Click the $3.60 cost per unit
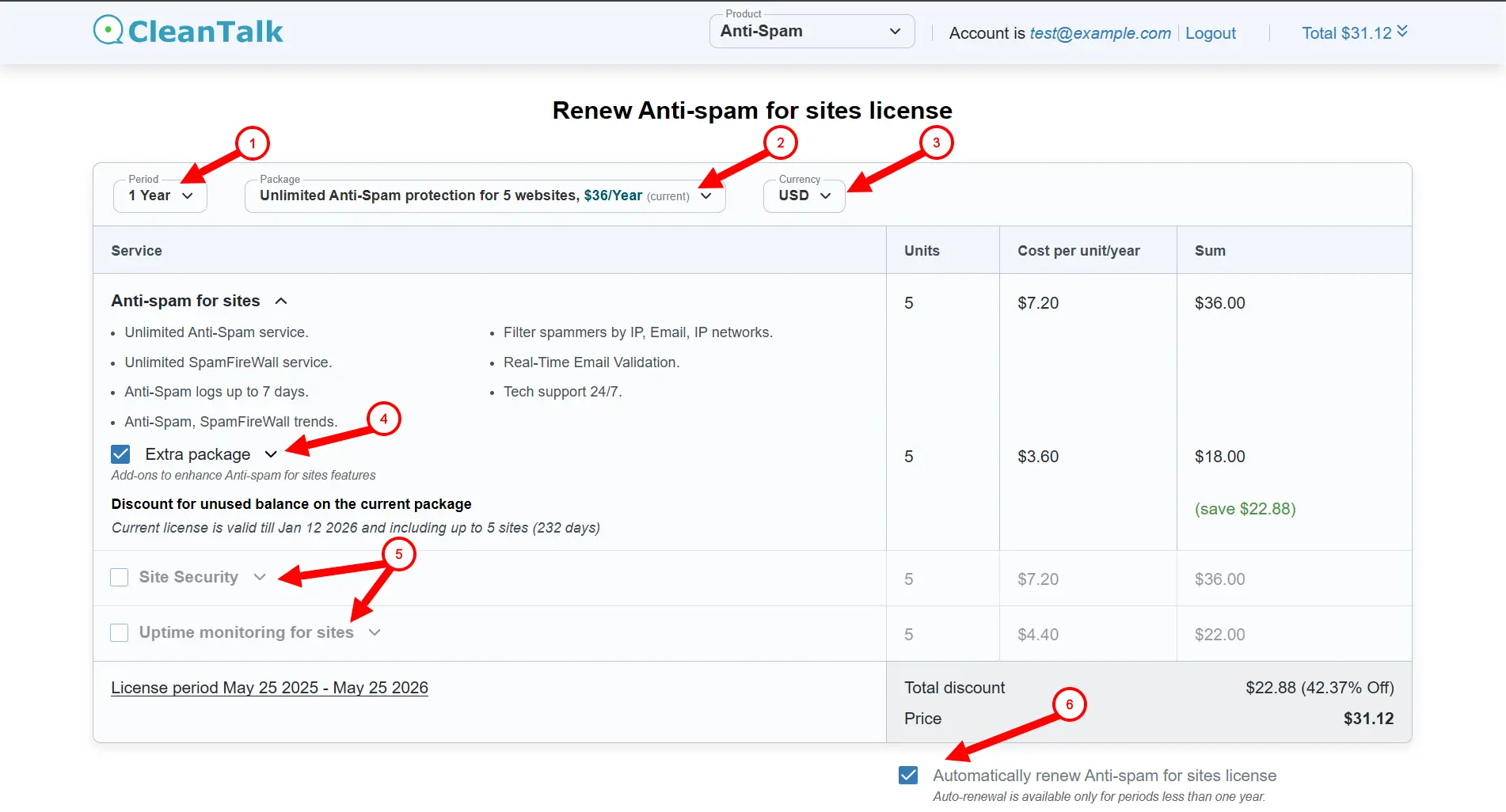1506x812 pixels. tap(1038, 457)
